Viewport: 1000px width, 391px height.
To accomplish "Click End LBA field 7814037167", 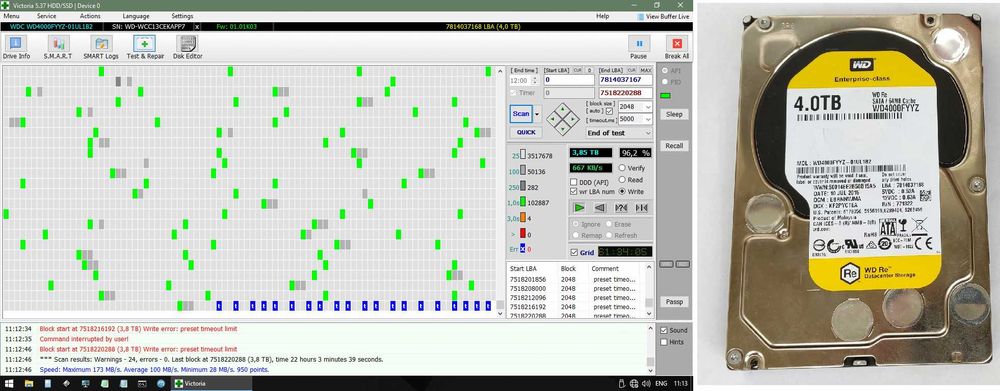I will (625, 80).
